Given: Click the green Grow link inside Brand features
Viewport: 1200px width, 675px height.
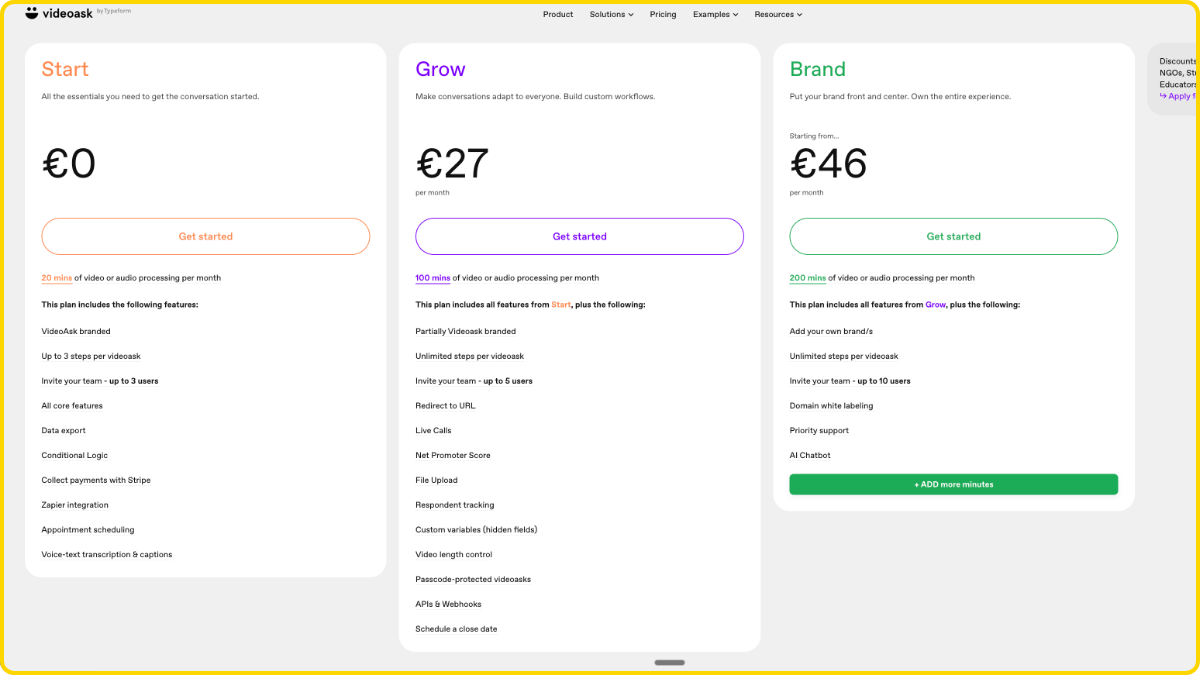Looking at the screenshot, I should pos(935,304).
